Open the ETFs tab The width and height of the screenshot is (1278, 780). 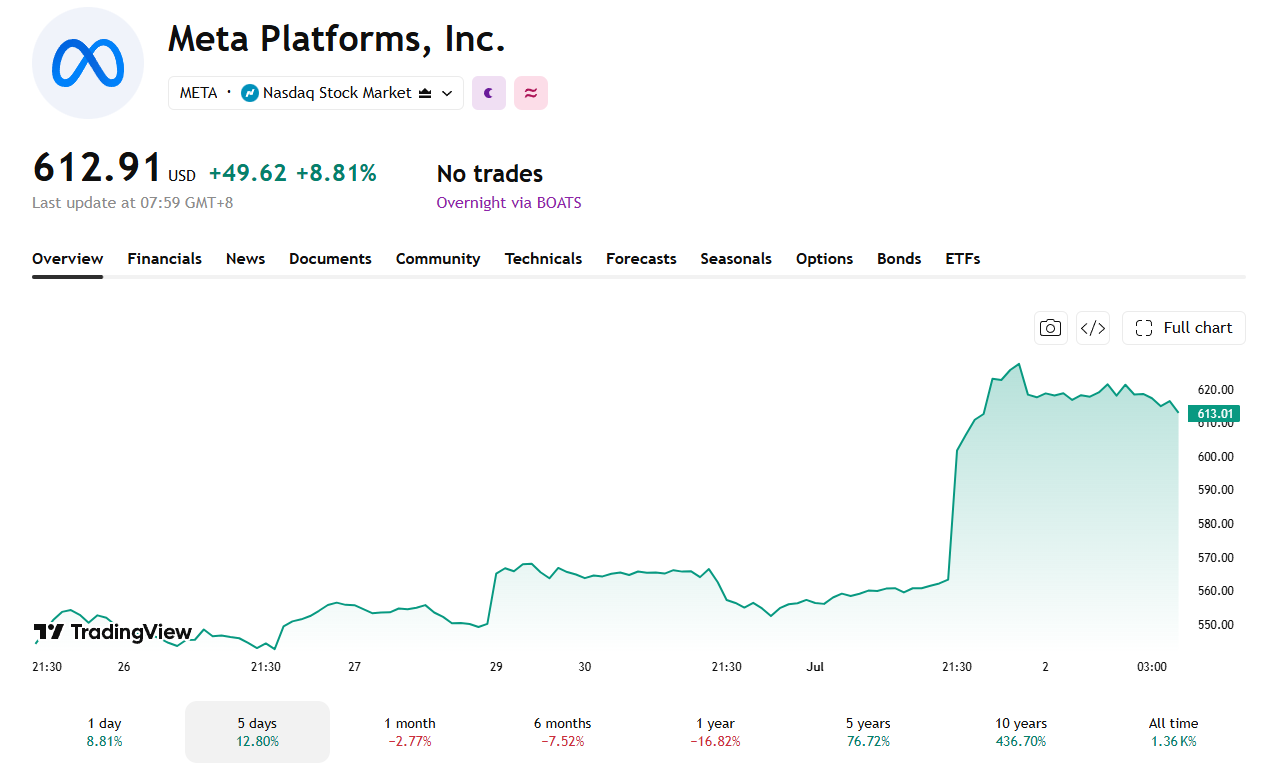click(x=963, y=259)
